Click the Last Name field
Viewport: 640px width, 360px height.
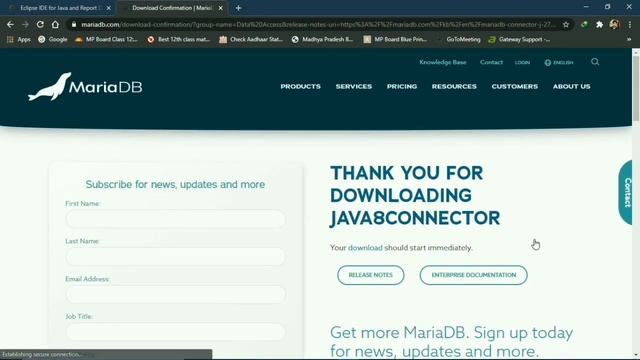[x=175, y=257]
